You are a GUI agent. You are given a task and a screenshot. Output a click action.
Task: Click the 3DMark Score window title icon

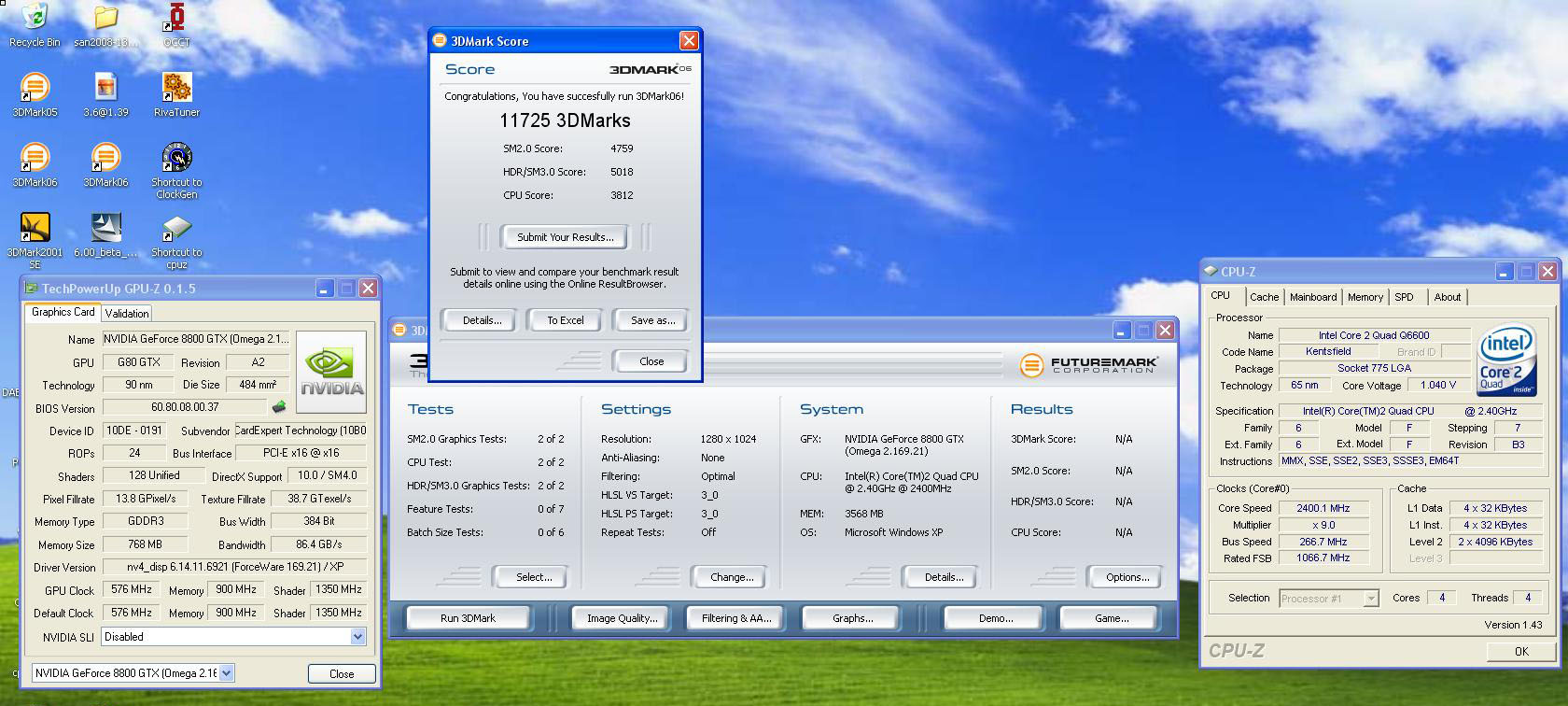[x=440, y=41]
